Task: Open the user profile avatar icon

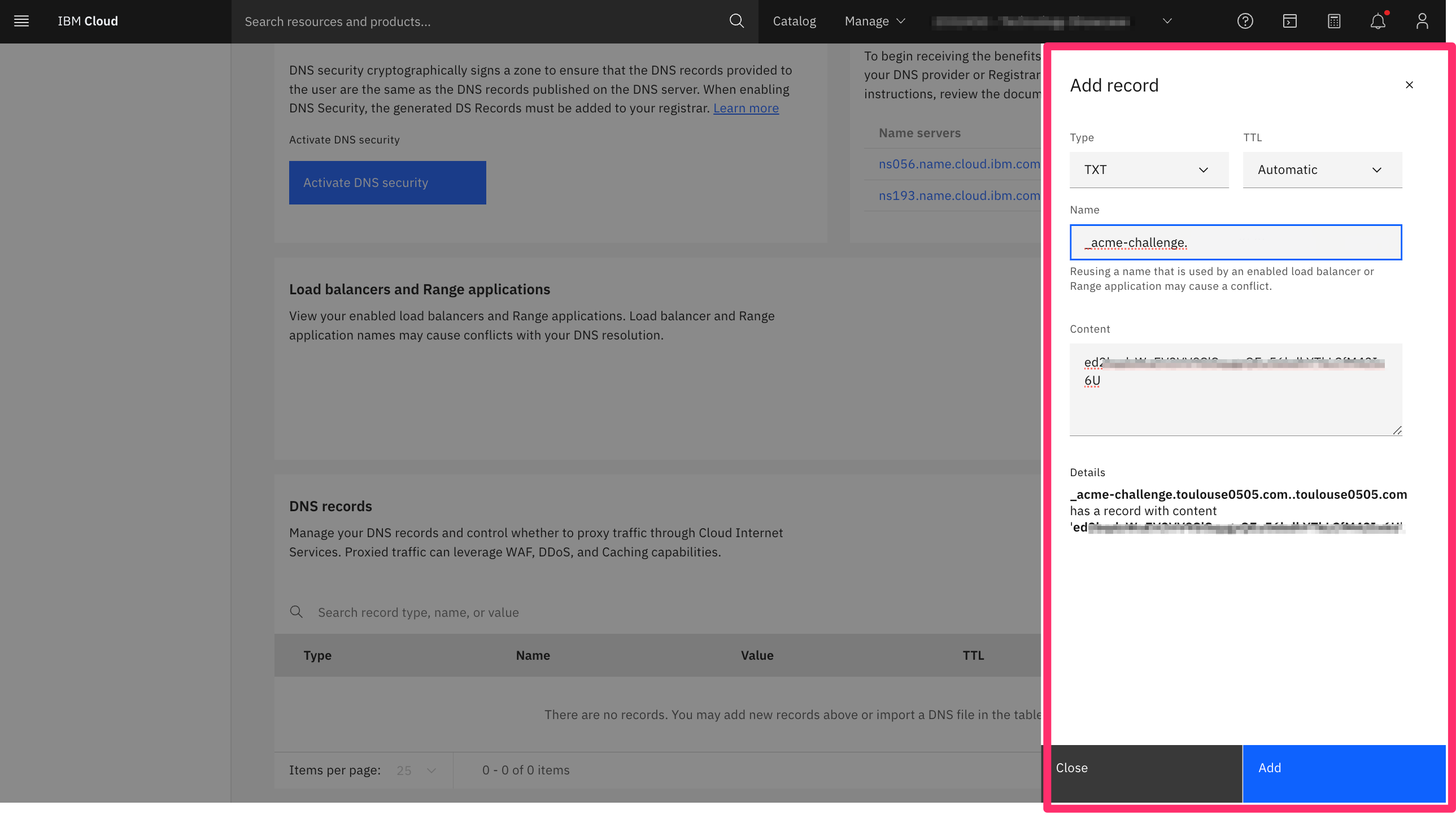Action: point(1422,21)
